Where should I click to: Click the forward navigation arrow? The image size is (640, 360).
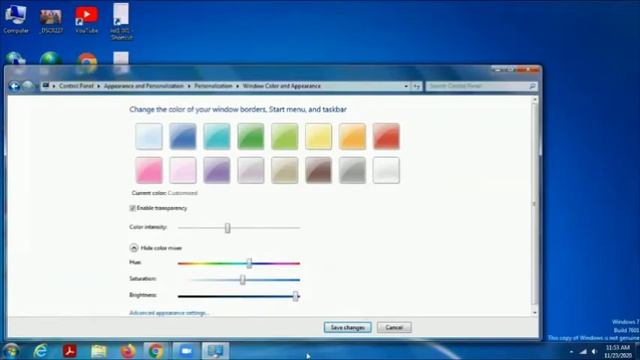click(x=28, y=86)
